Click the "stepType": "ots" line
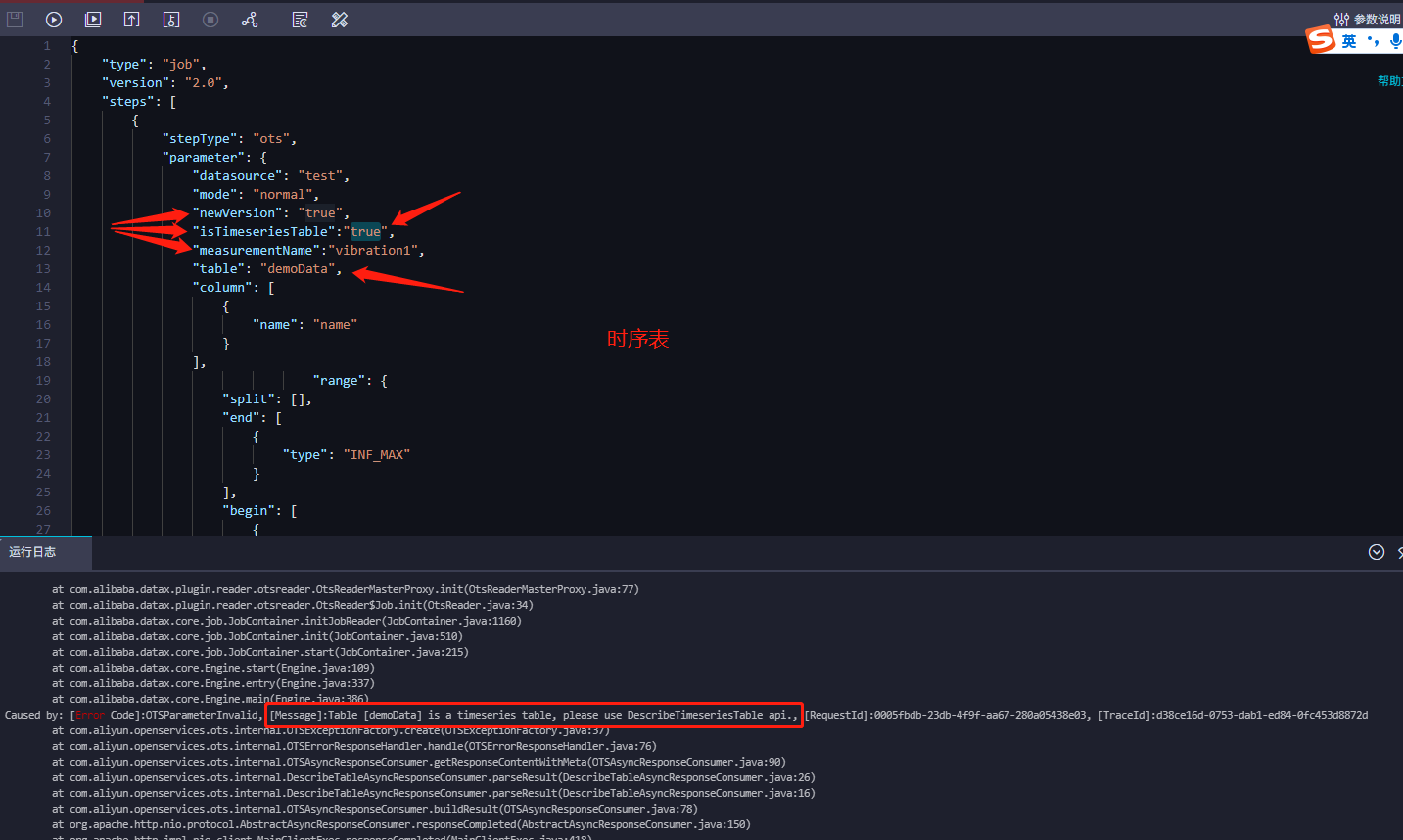Screen dimensions: 1403x840 point(229,138)
